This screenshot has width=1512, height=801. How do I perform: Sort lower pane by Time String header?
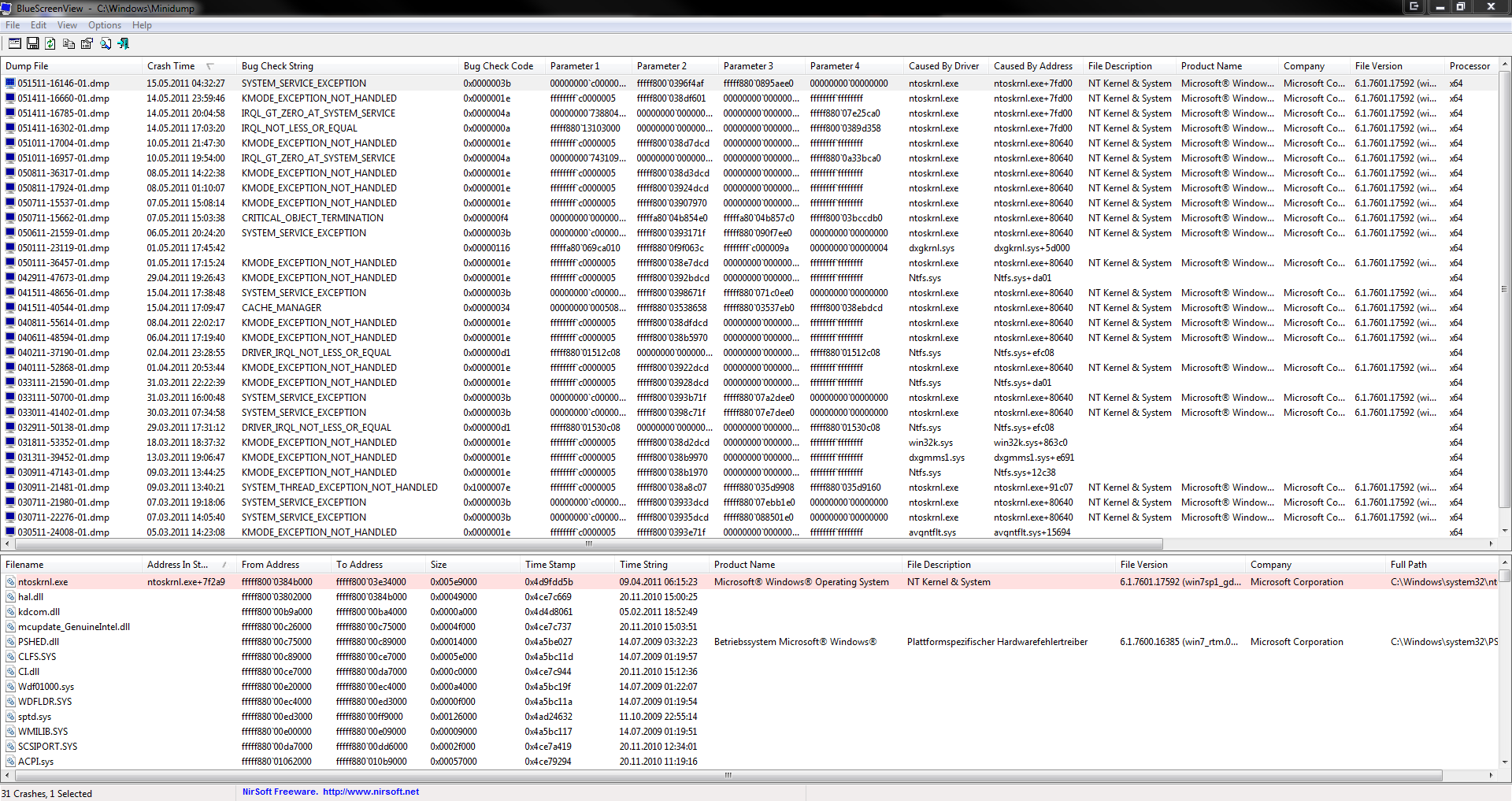click(x=661, y=565)
